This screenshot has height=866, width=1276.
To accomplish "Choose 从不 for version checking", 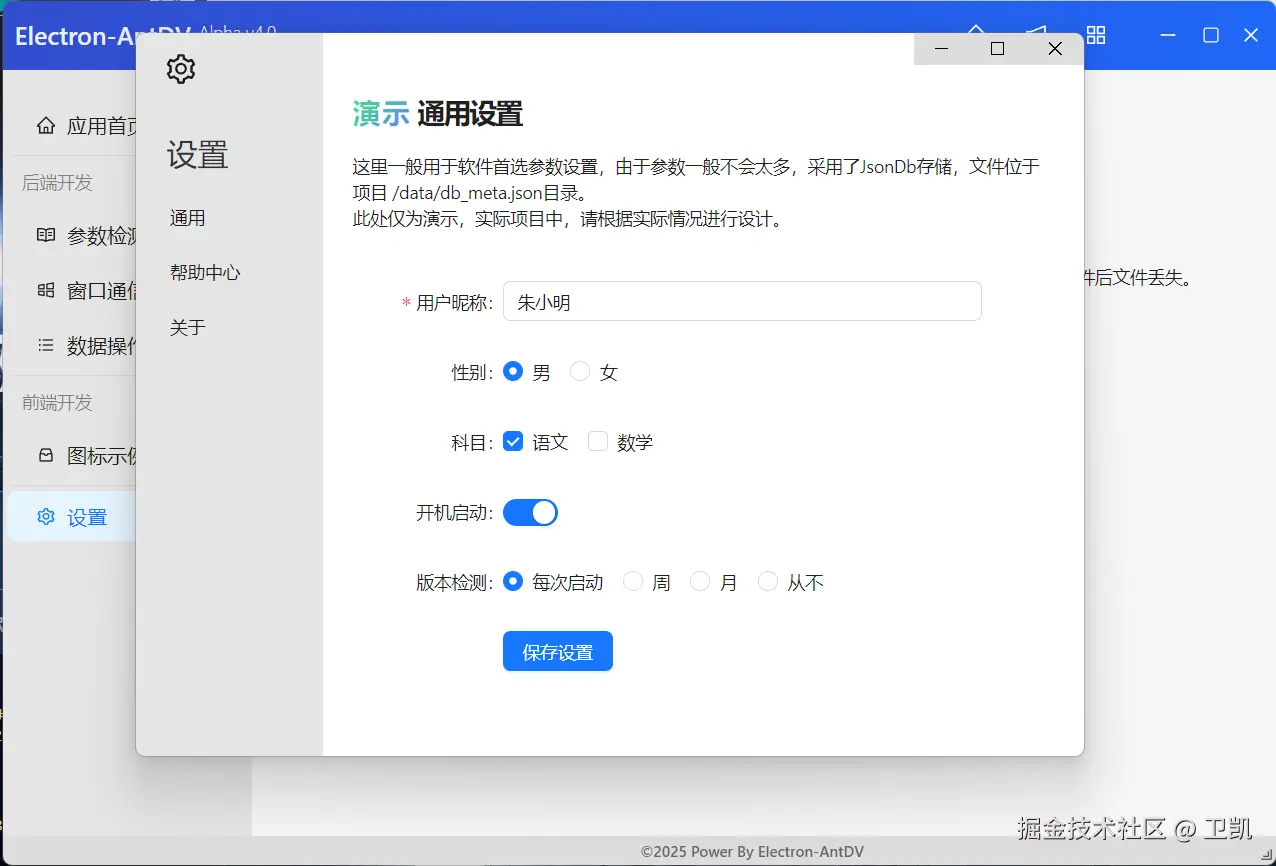I will pos(767,581).
